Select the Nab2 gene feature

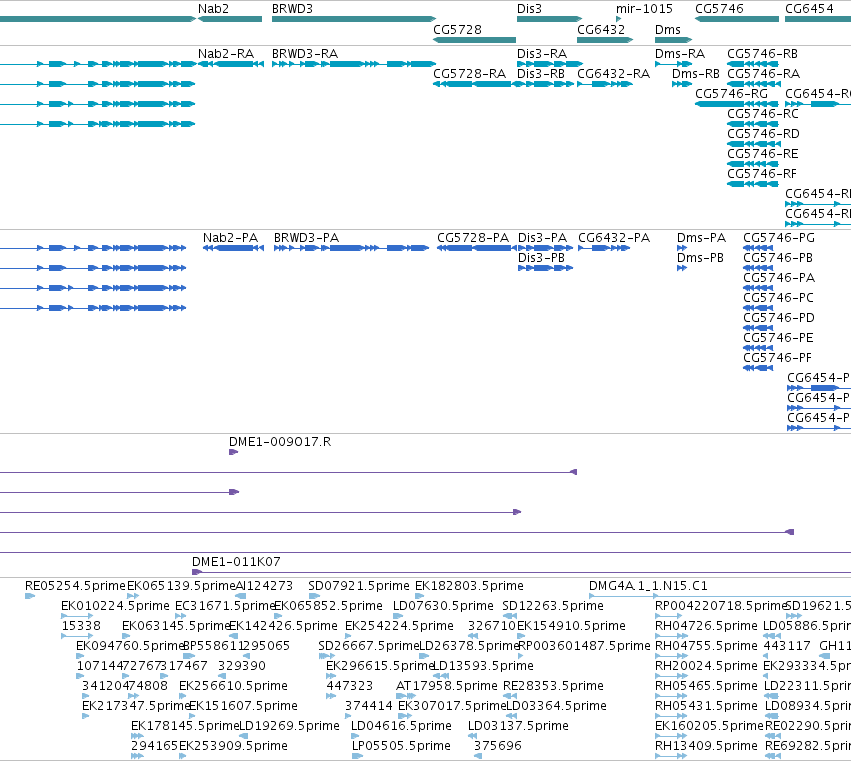[x=230, y=19]
